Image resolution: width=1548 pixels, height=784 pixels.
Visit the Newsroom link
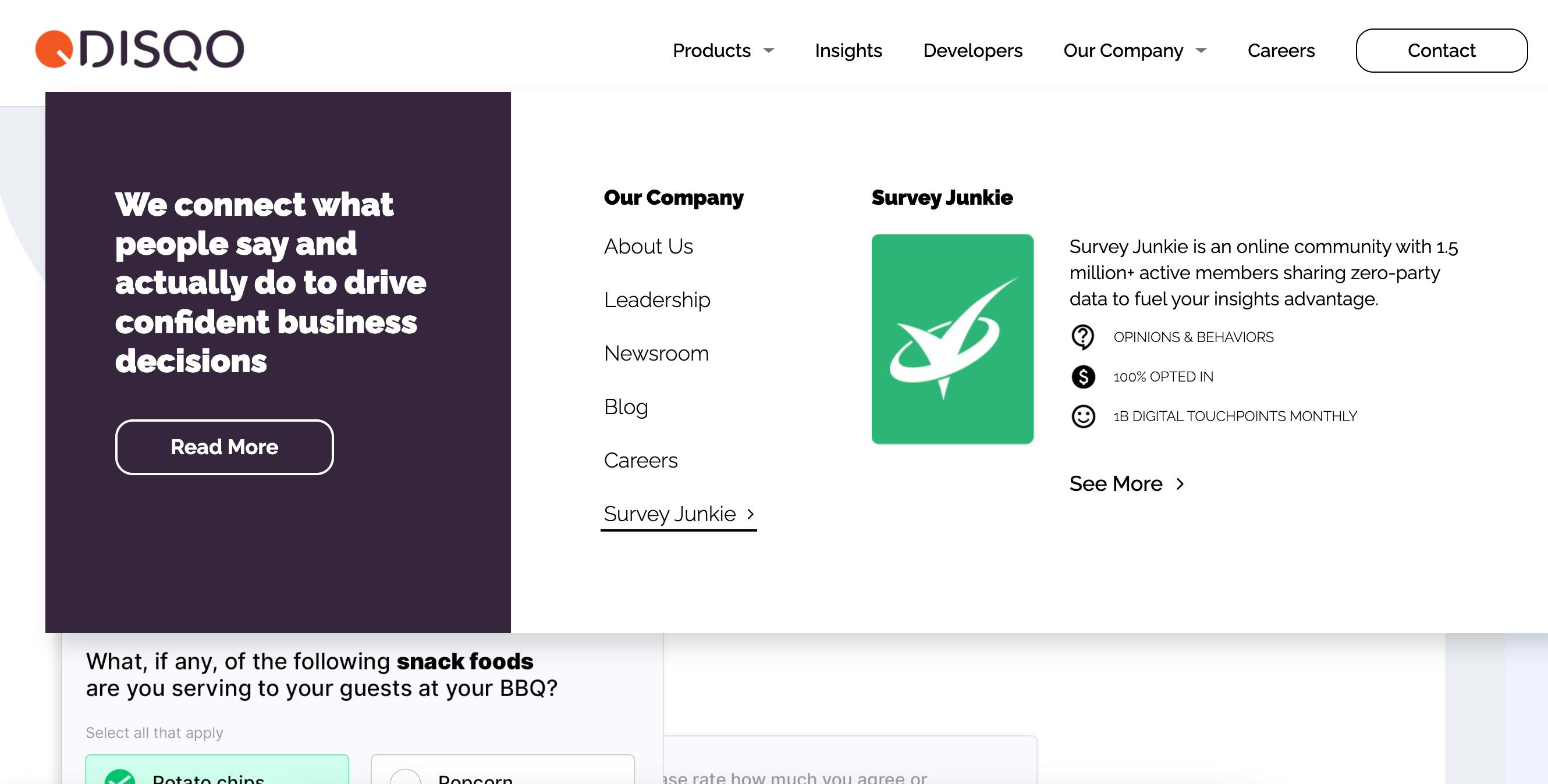coord(656,353)
